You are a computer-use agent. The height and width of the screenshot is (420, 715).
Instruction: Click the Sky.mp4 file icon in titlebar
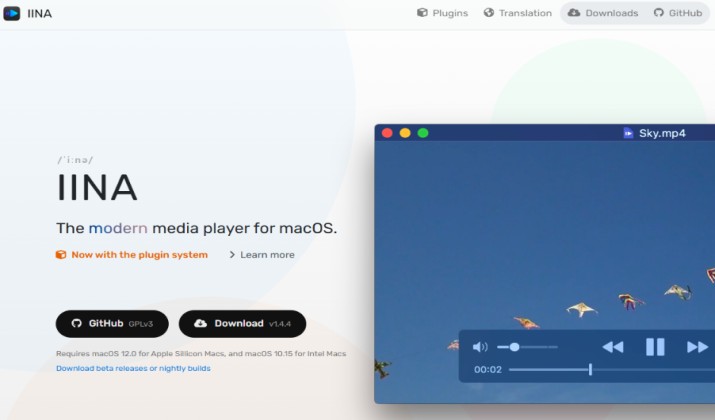pos(628,133)
